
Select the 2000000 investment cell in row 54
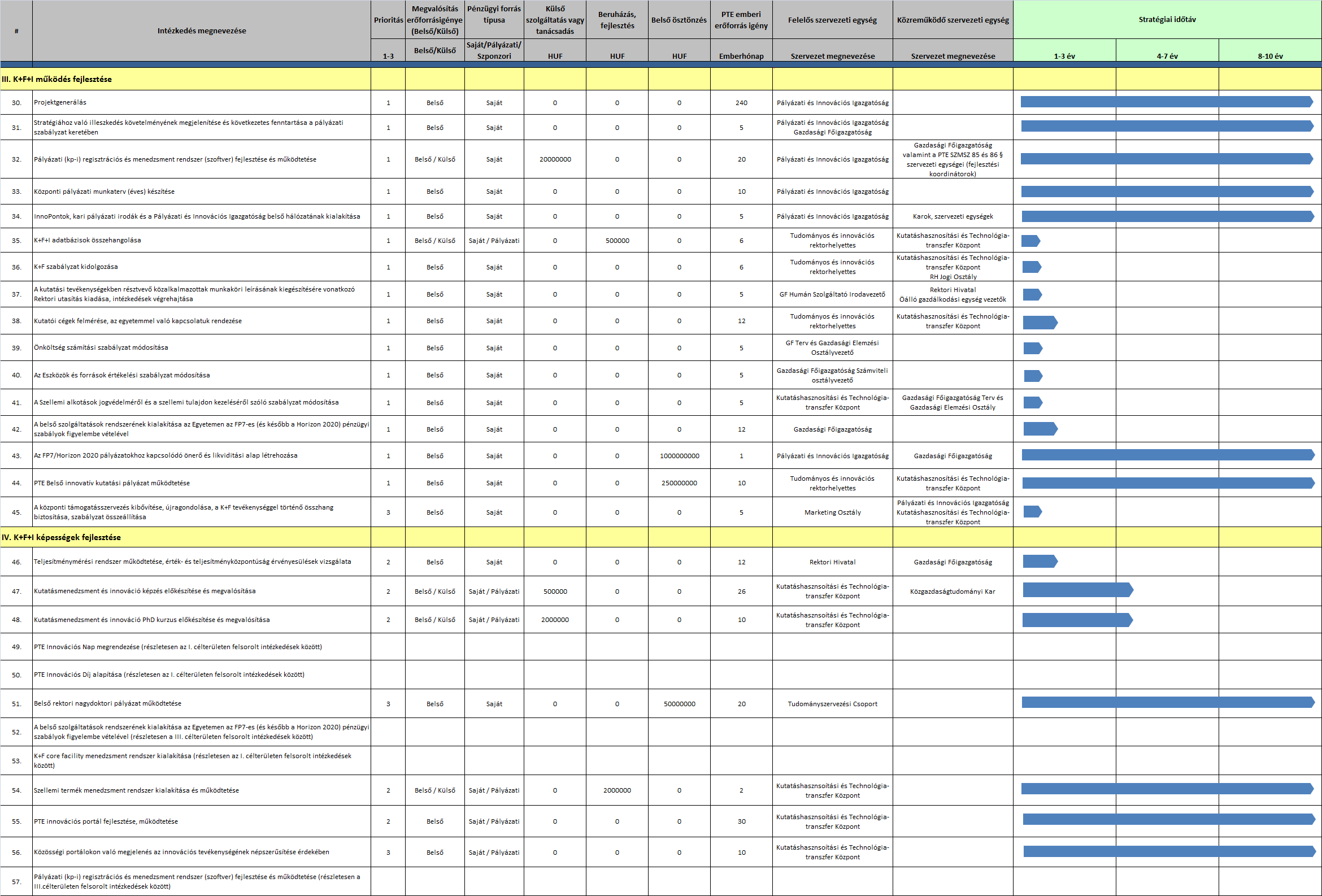[x=616, y=790]
